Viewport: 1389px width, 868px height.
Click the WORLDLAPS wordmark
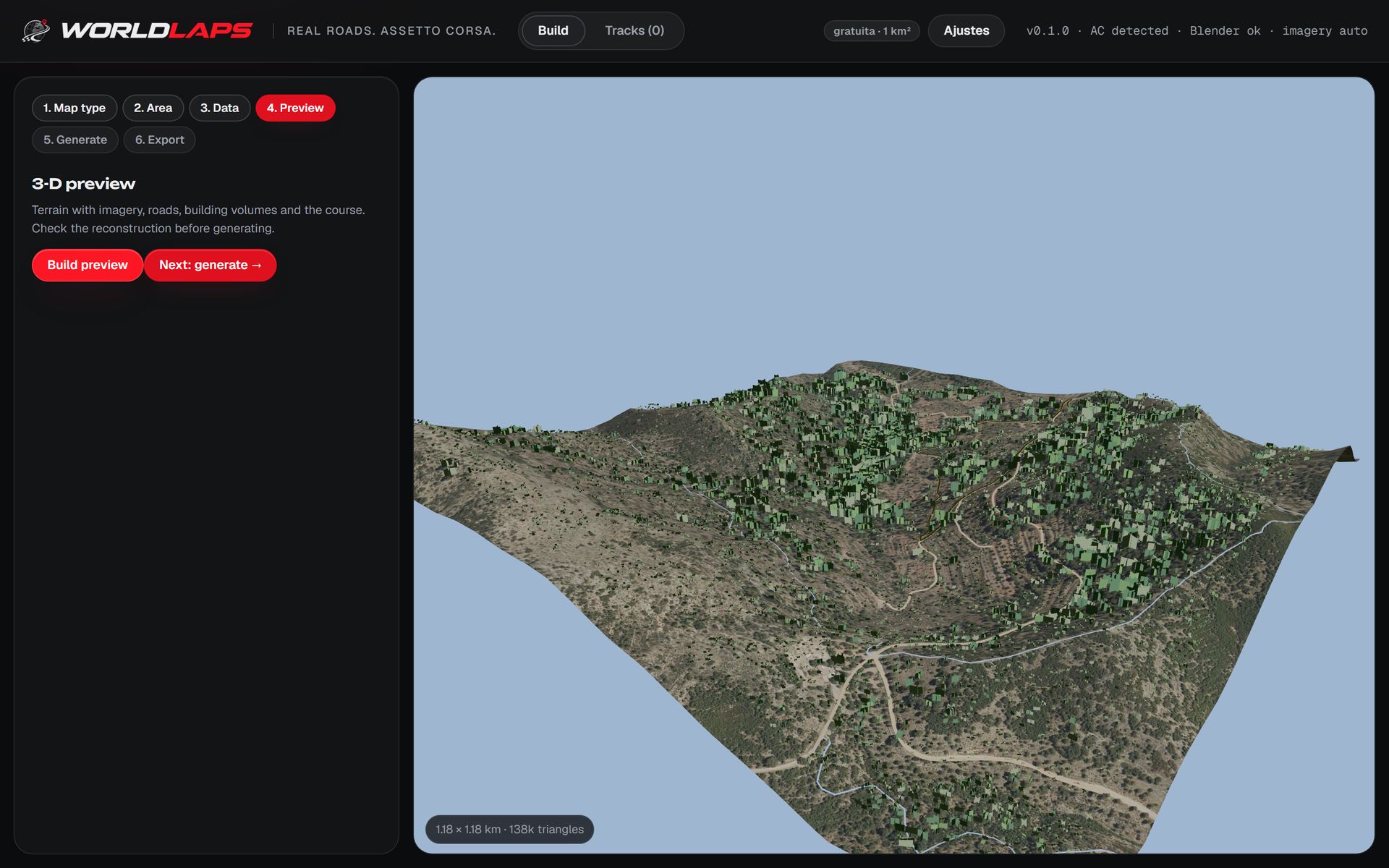pyautogui.click(x=157, y=30)
